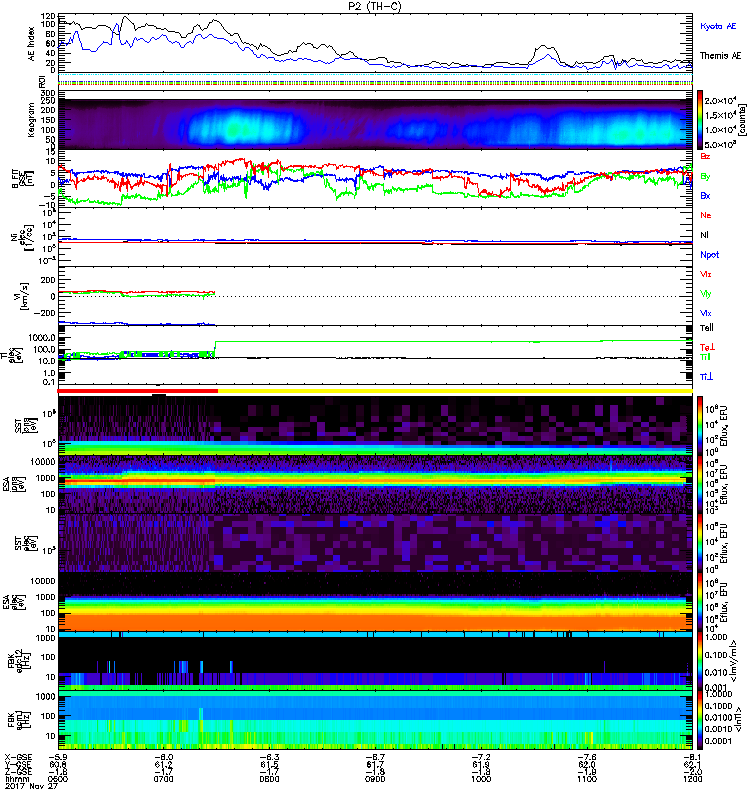Click the FBK scm nT color bar
Viewport: 750px width, 800px height.
coord(700,720)
